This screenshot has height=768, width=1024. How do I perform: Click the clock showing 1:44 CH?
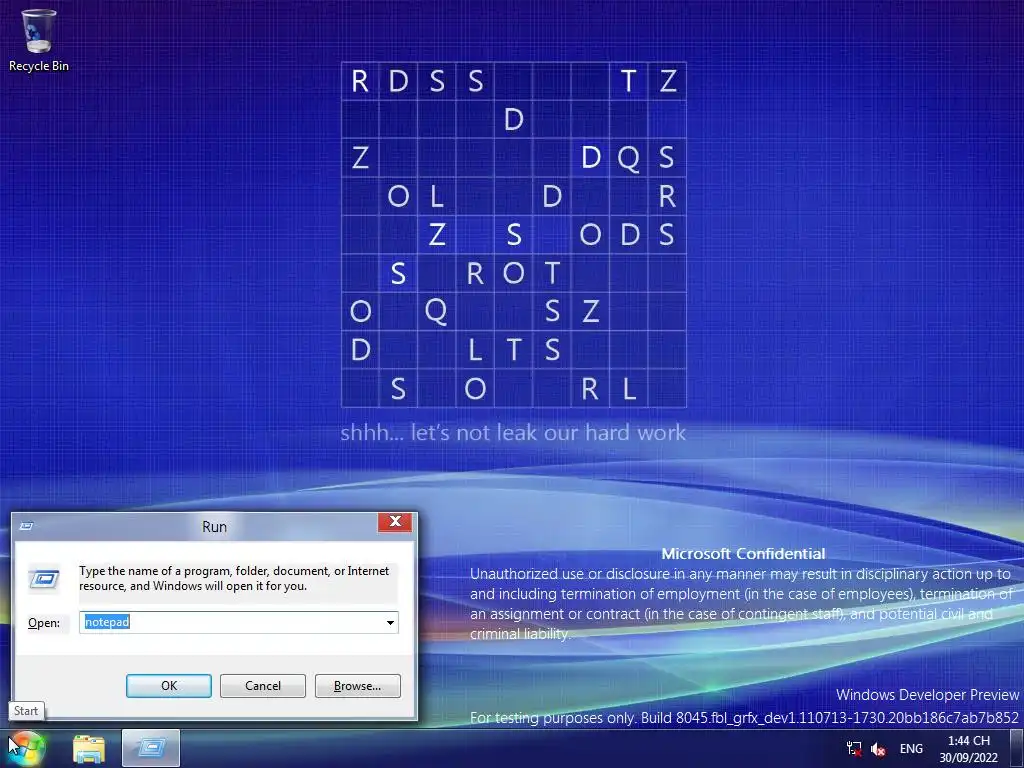(968, 741)
